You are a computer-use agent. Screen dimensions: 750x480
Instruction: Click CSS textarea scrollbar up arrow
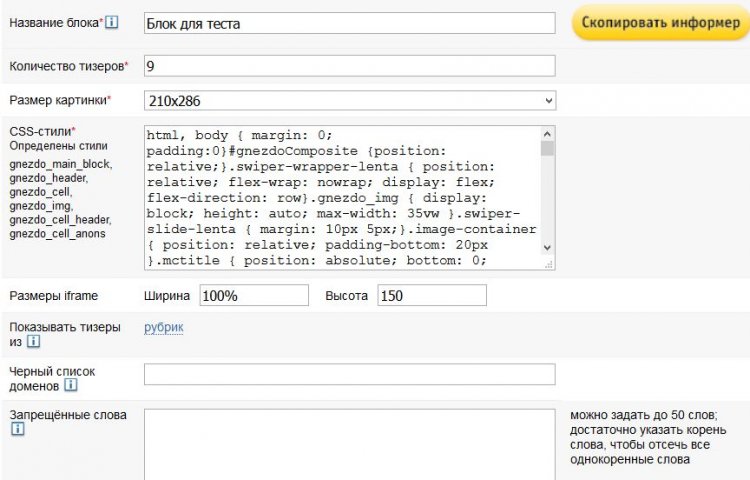548,134
